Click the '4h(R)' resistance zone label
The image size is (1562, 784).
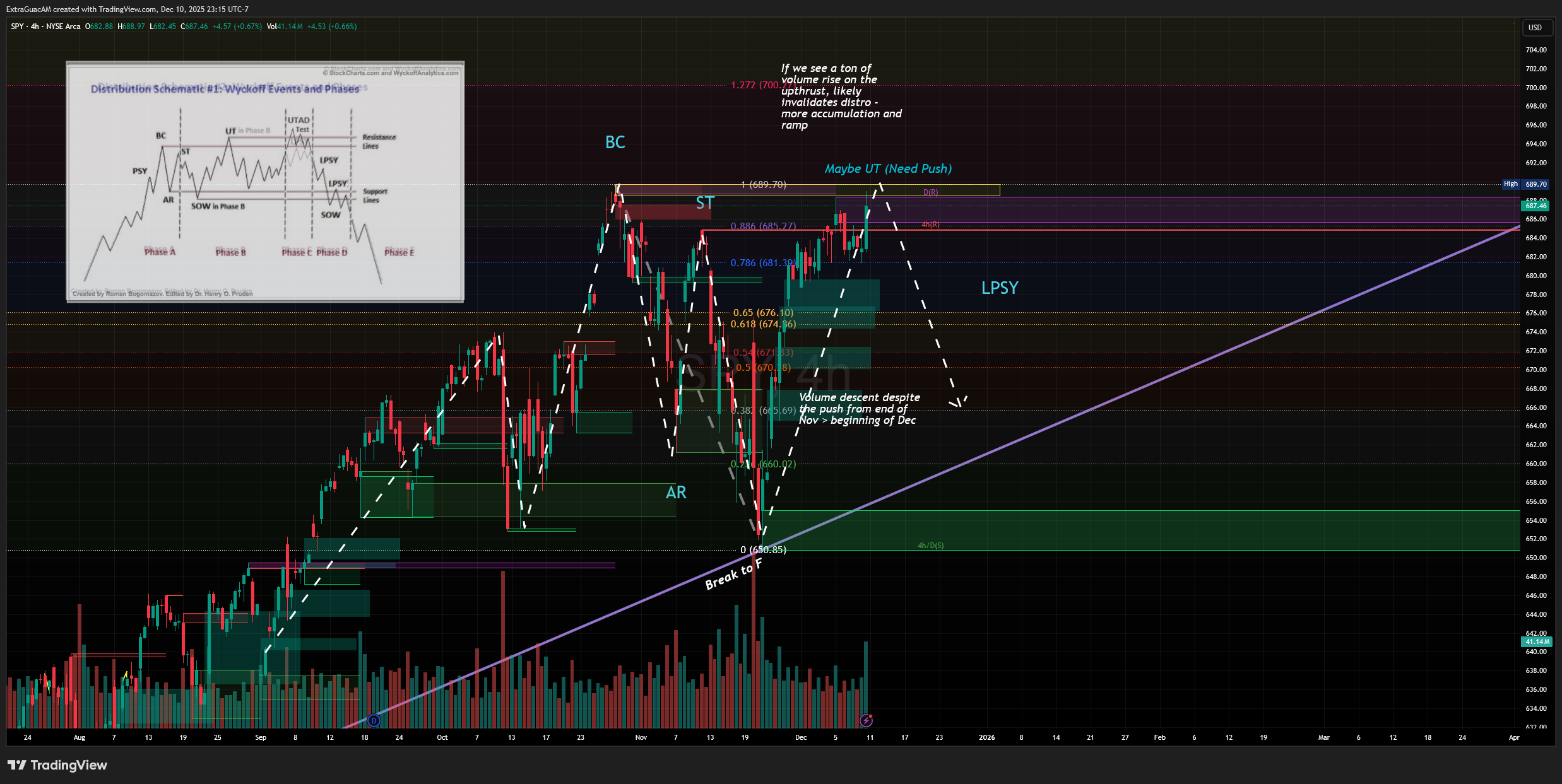[930, 225]
